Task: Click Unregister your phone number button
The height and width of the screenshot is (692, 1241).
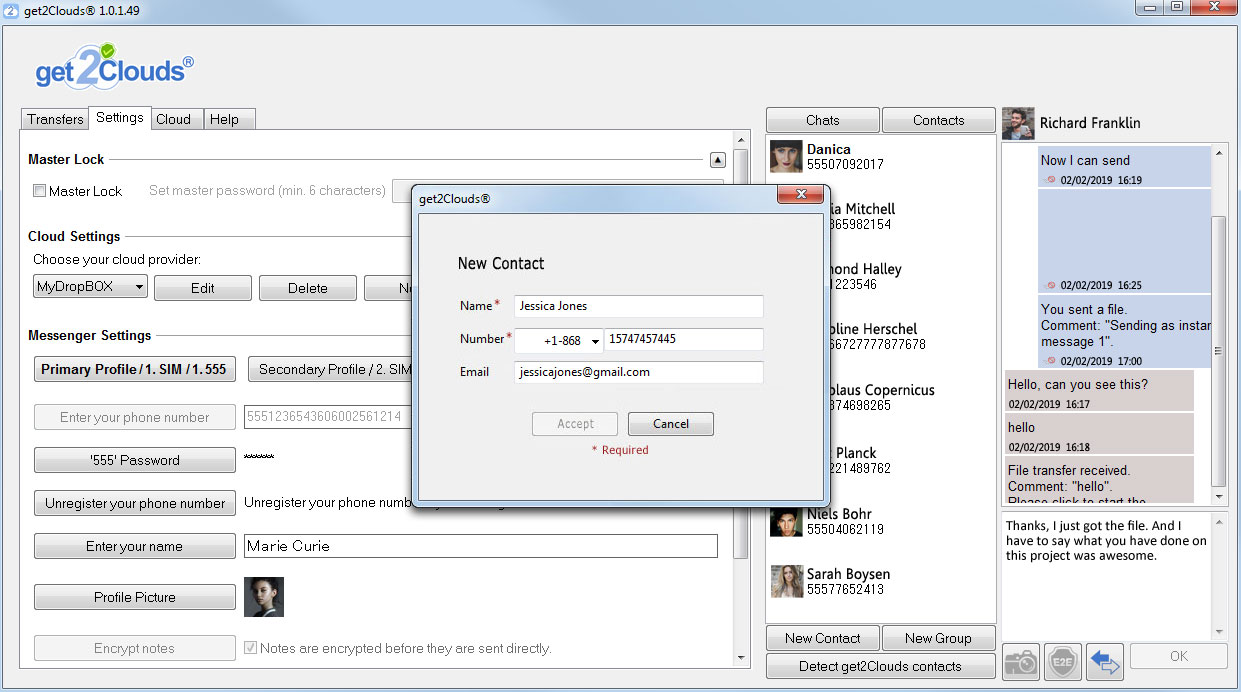Action: 135,503
